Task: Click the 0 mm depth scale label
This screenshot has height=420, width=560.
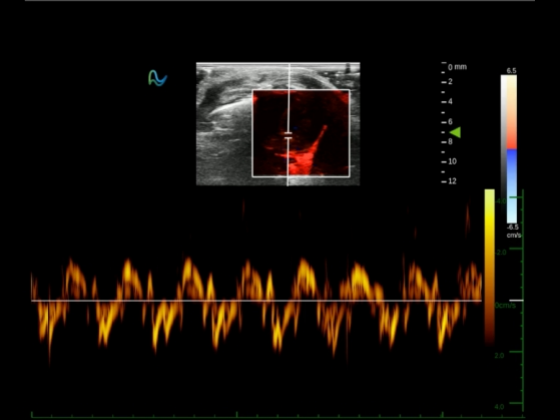Action: click(457, 67)
